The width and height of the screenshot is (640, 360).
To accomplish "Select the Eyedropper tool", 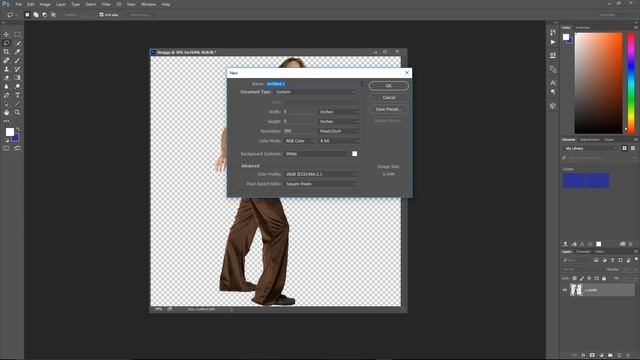I will pos(17,51).
